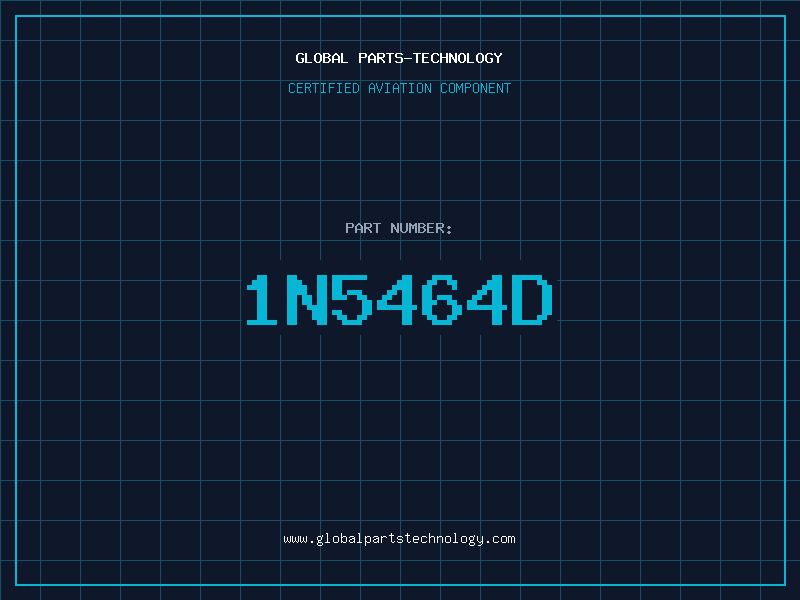800x600 pixels.
Task: Click the large digit 6 in part number
Action: pos(442,299)
